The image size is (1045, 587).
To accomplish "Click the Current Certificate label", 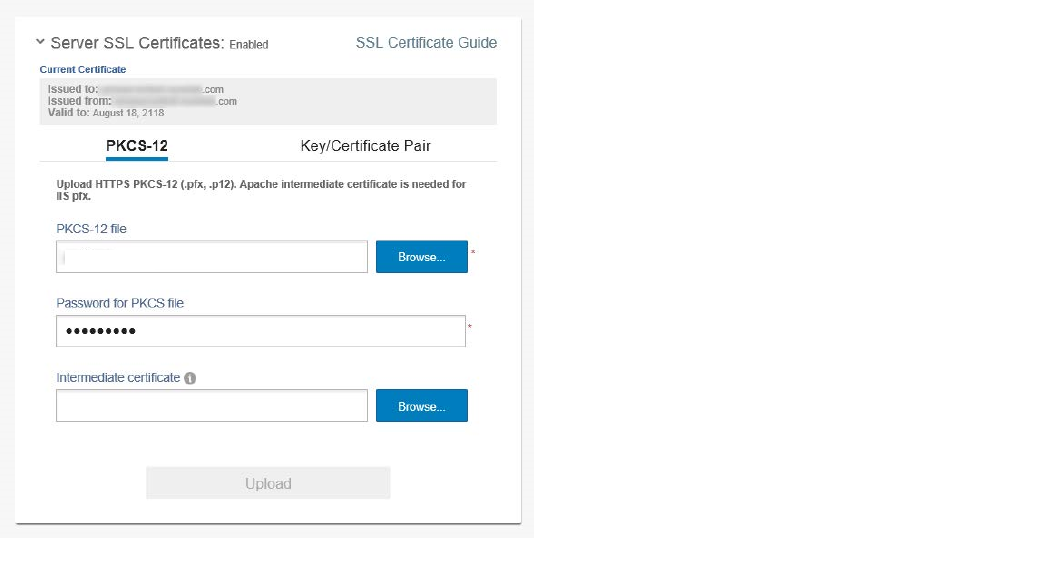I will (x=83, y=69).
